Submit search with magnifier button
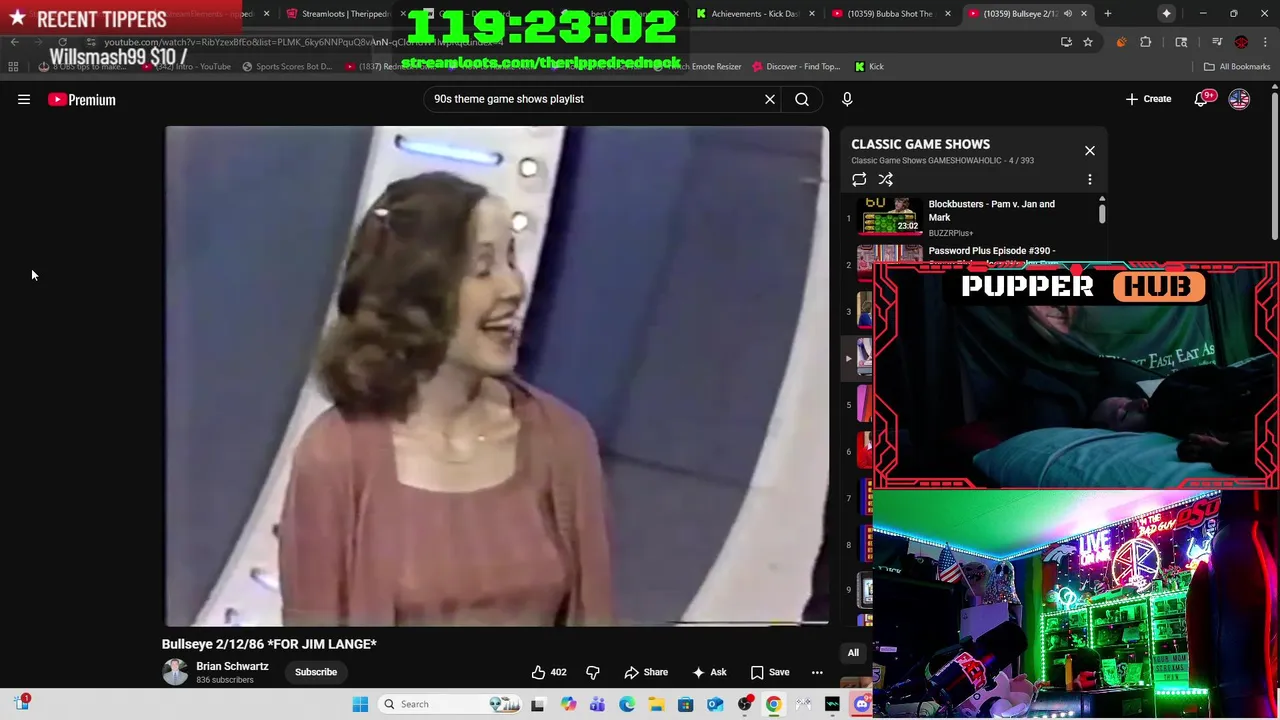 point(802,99)
